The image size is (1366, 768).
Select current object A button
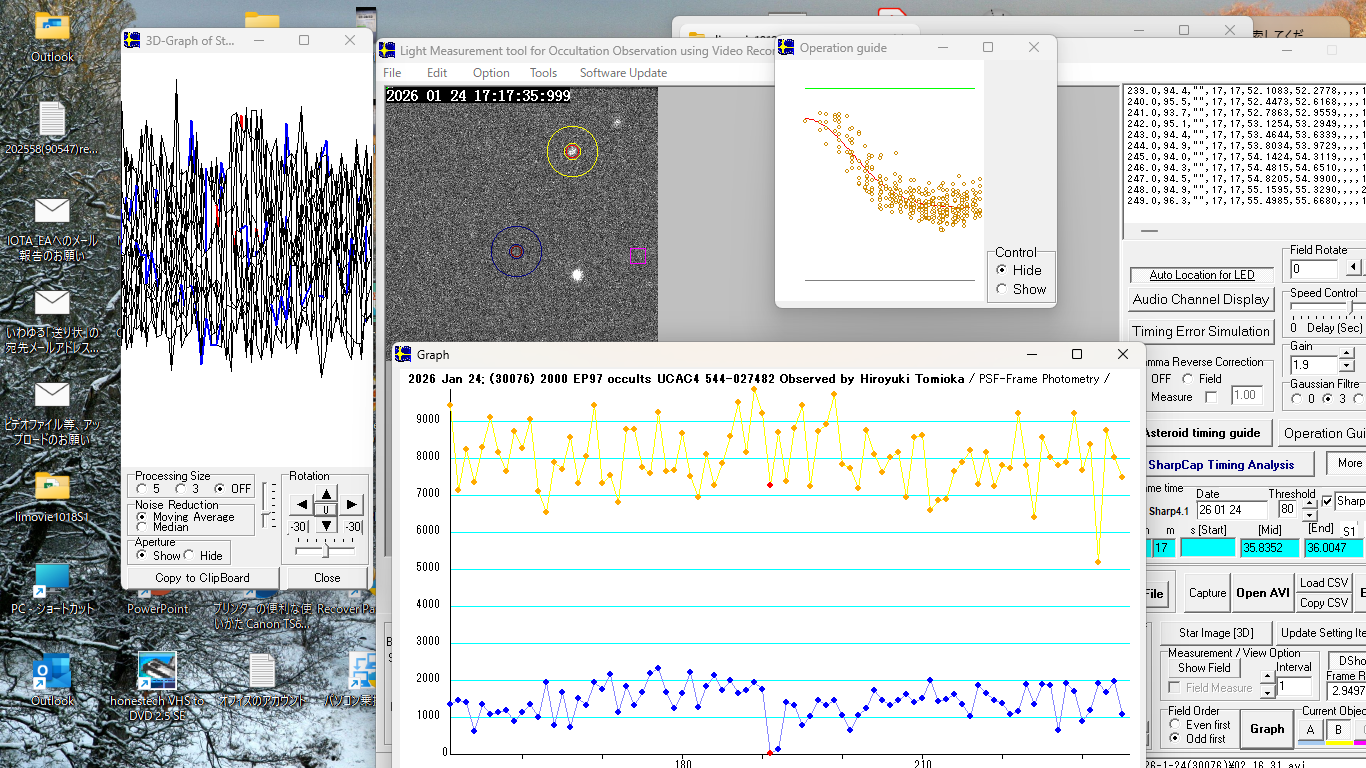[1310, 731]
